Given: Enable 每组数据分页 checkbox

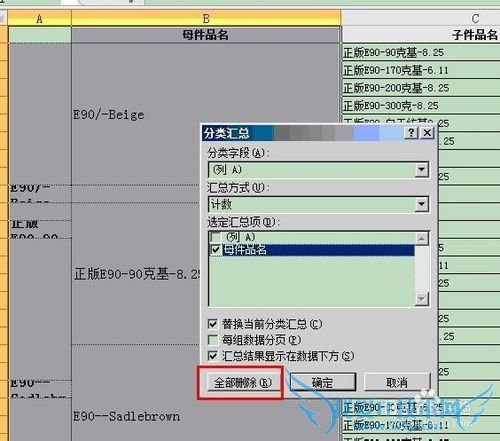Looking at the screenshot, I should coord(213,340).
